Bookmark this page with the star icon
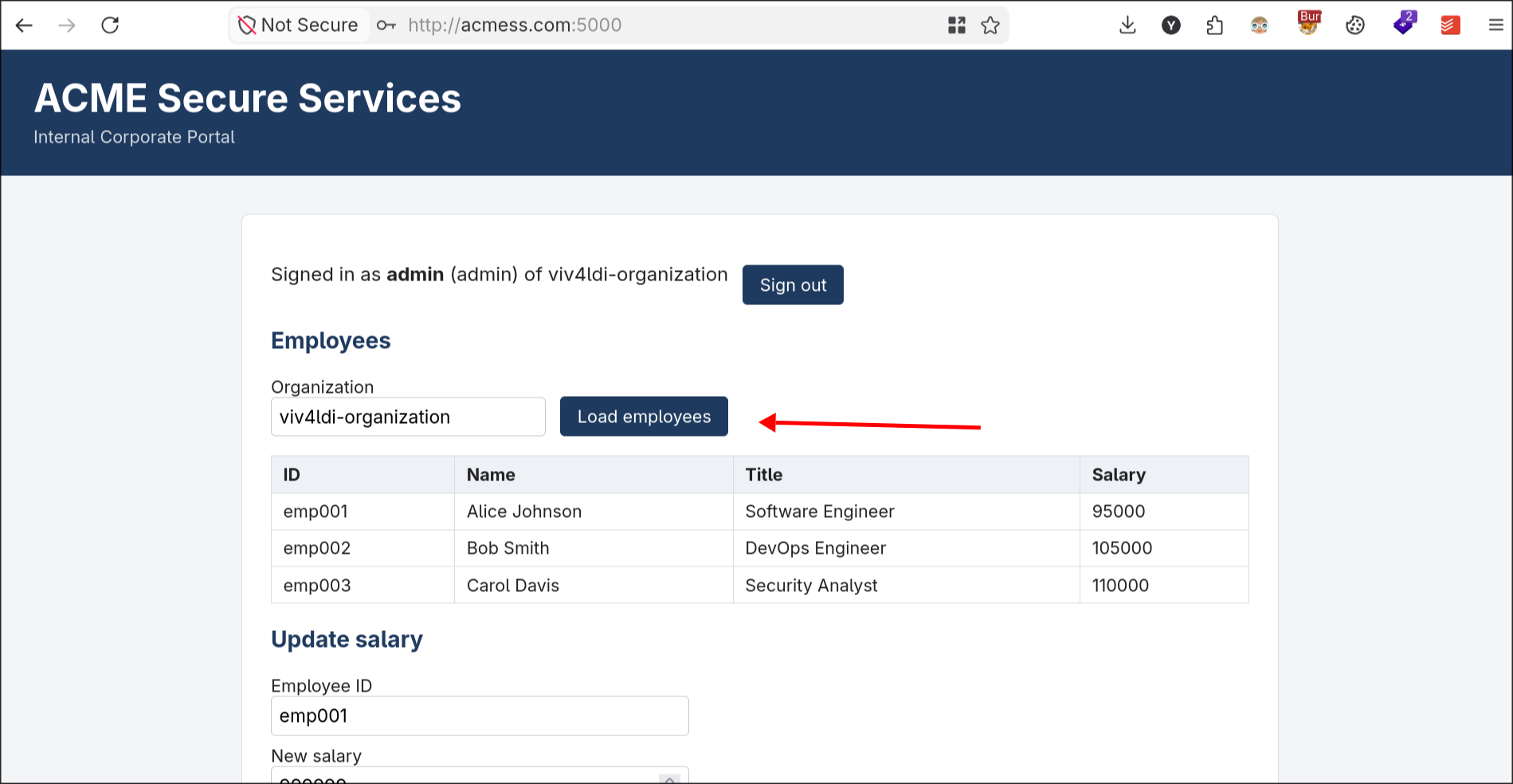This screenshot has width=1513, height=784. (990, 25)
